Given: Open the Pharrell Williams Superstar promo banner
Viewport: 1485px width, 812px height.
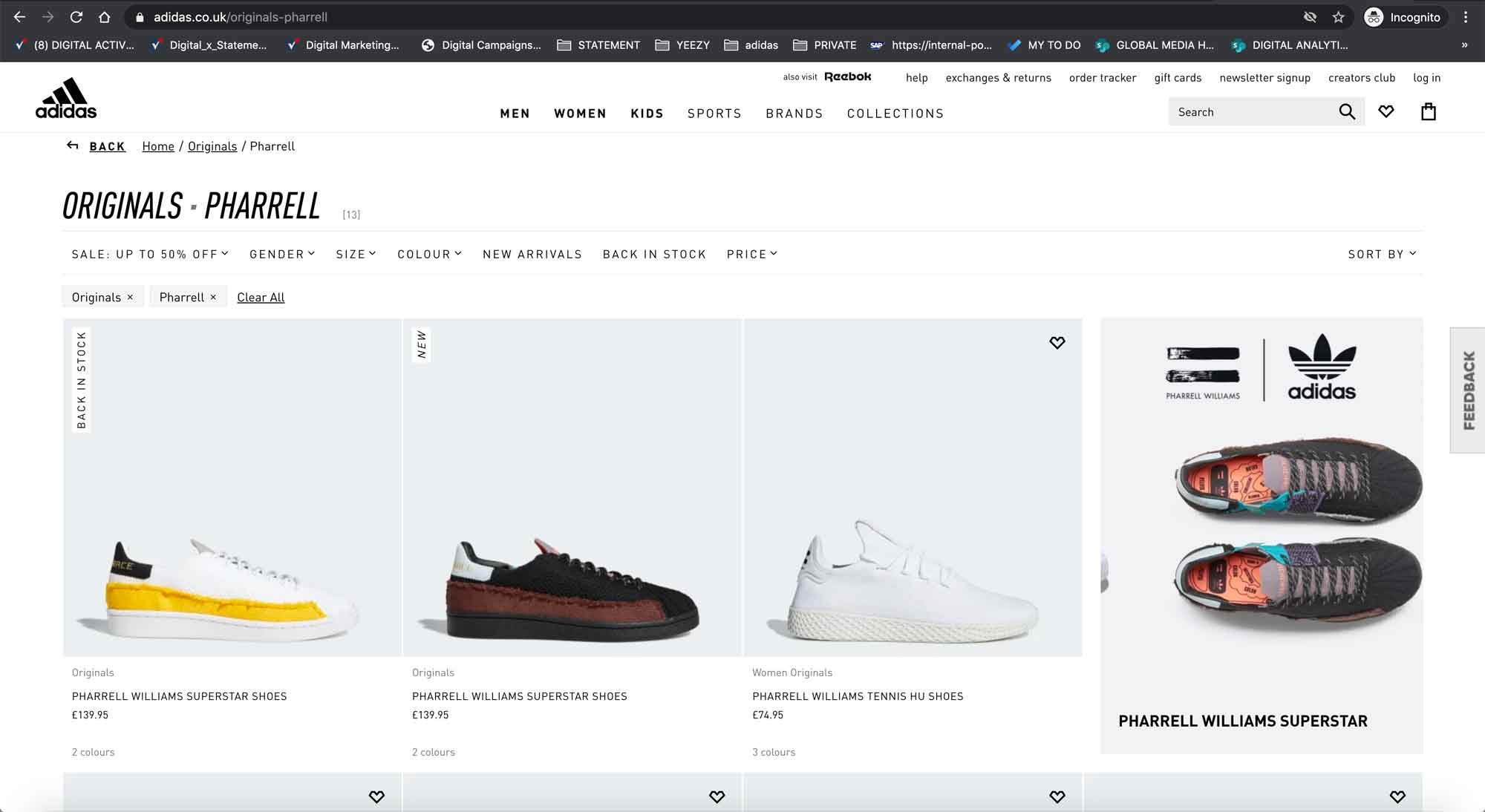Looking at the screenshot, I should click(1262, 536).
